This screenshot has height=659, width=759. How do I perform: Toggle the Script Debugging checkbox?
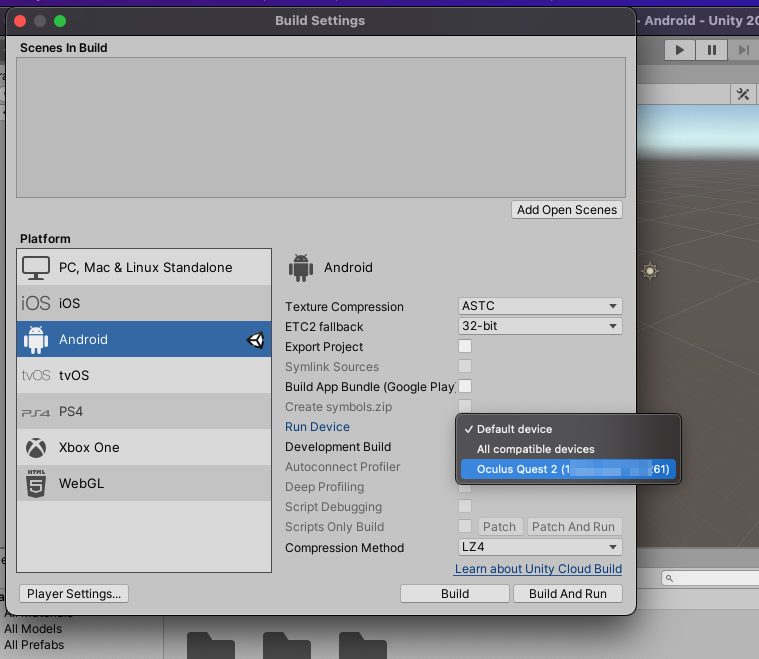pyautogui.click(x=465, y=506)
